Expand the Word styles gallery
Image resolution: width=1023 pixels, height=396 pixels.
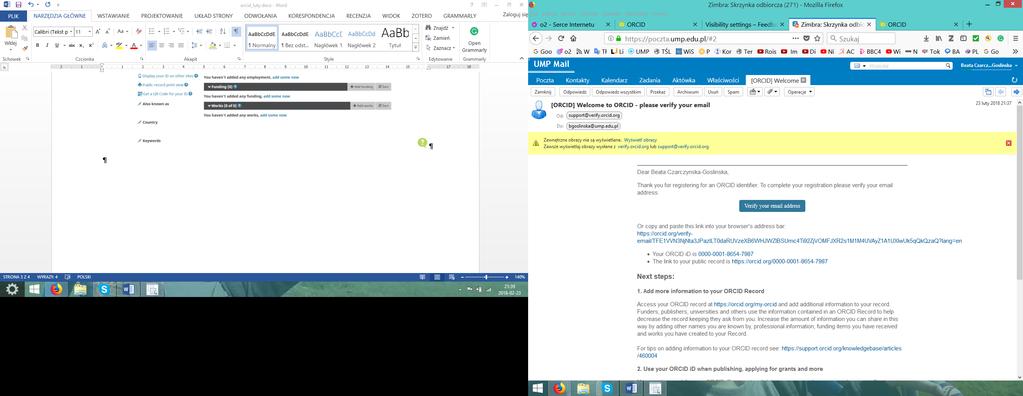[416, 49]
